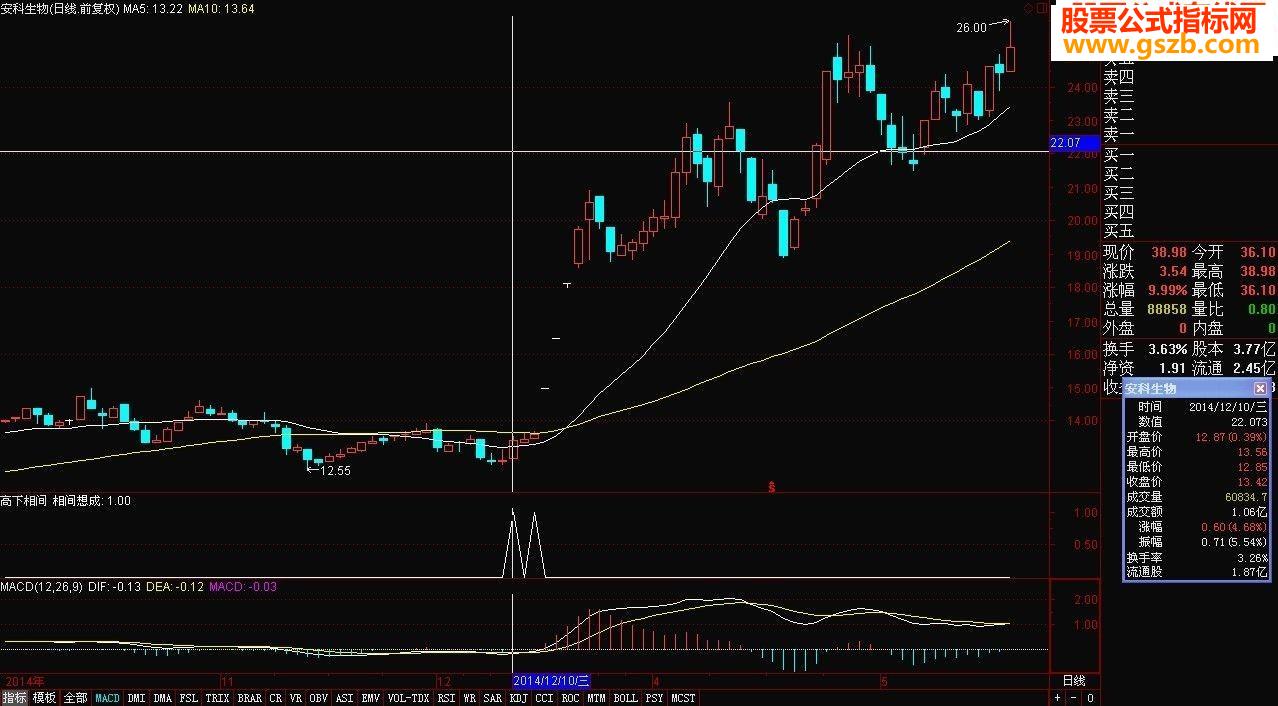Enable the BOLL indicator
The width and height of the screenshot is (1278, 706).
(625, 698)
